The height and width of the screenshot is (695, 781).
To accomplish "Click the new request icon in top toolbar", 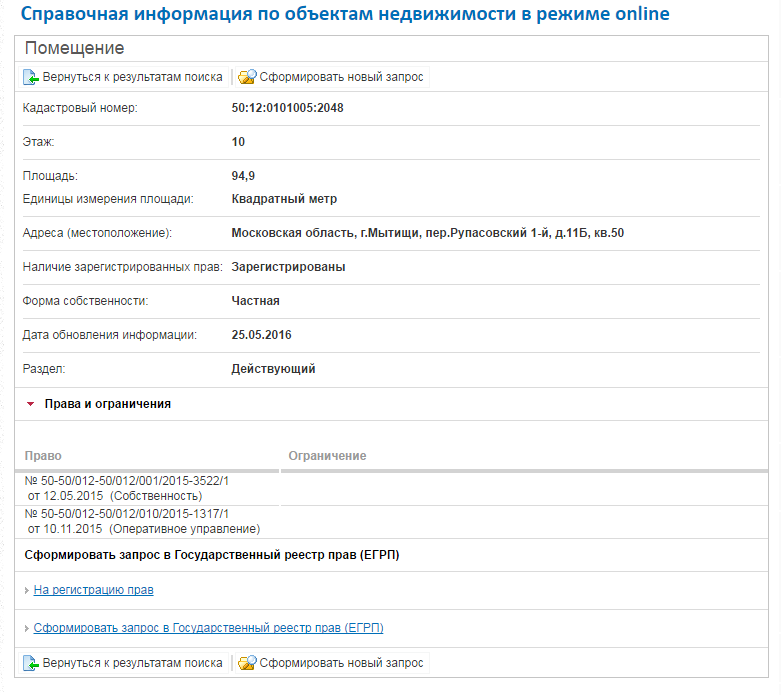I will coord(247,77).
